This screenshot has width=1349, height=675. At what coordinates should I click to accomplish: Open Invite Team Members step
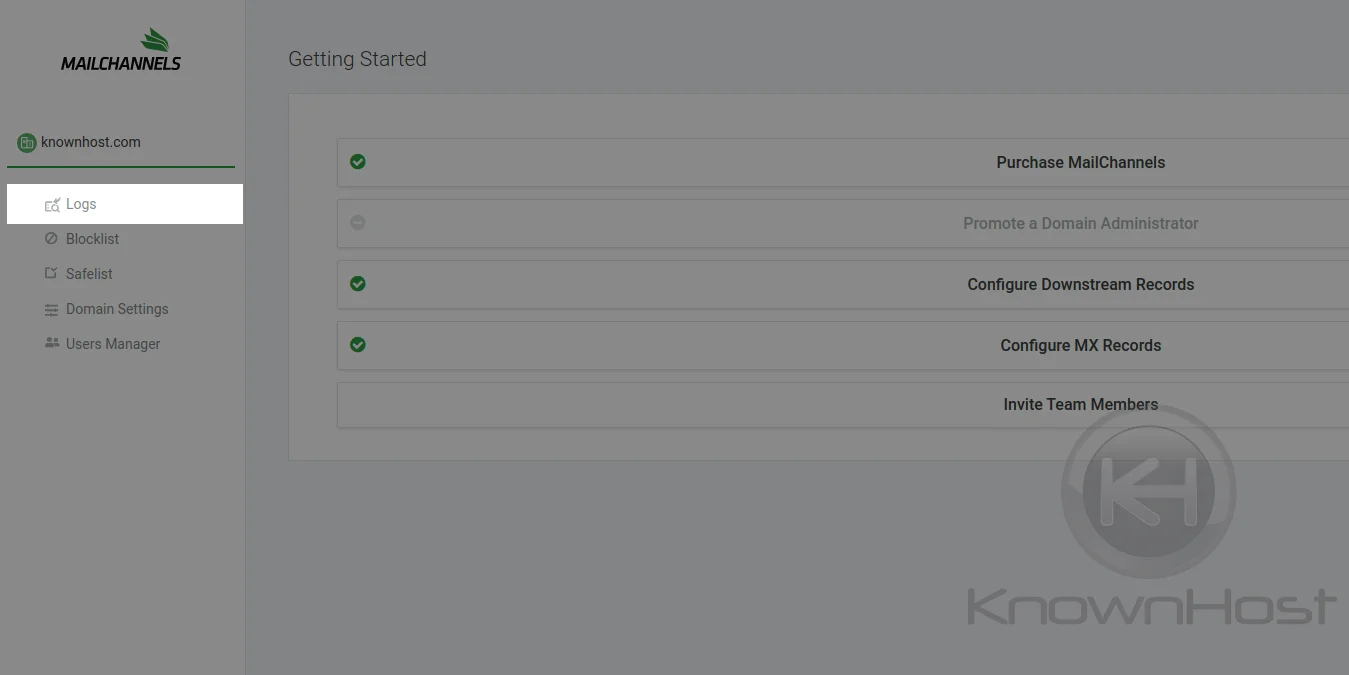tap(843, 405)
